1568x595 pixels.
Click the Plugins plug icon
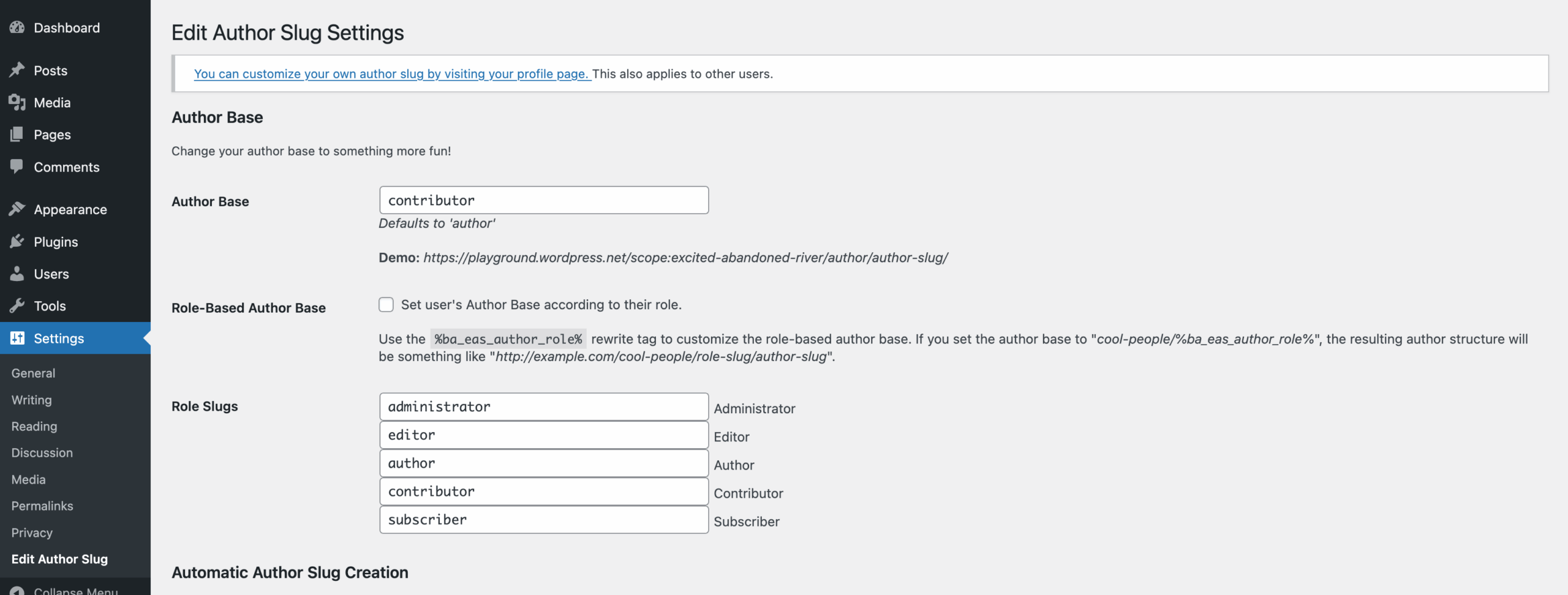(17, 242)
